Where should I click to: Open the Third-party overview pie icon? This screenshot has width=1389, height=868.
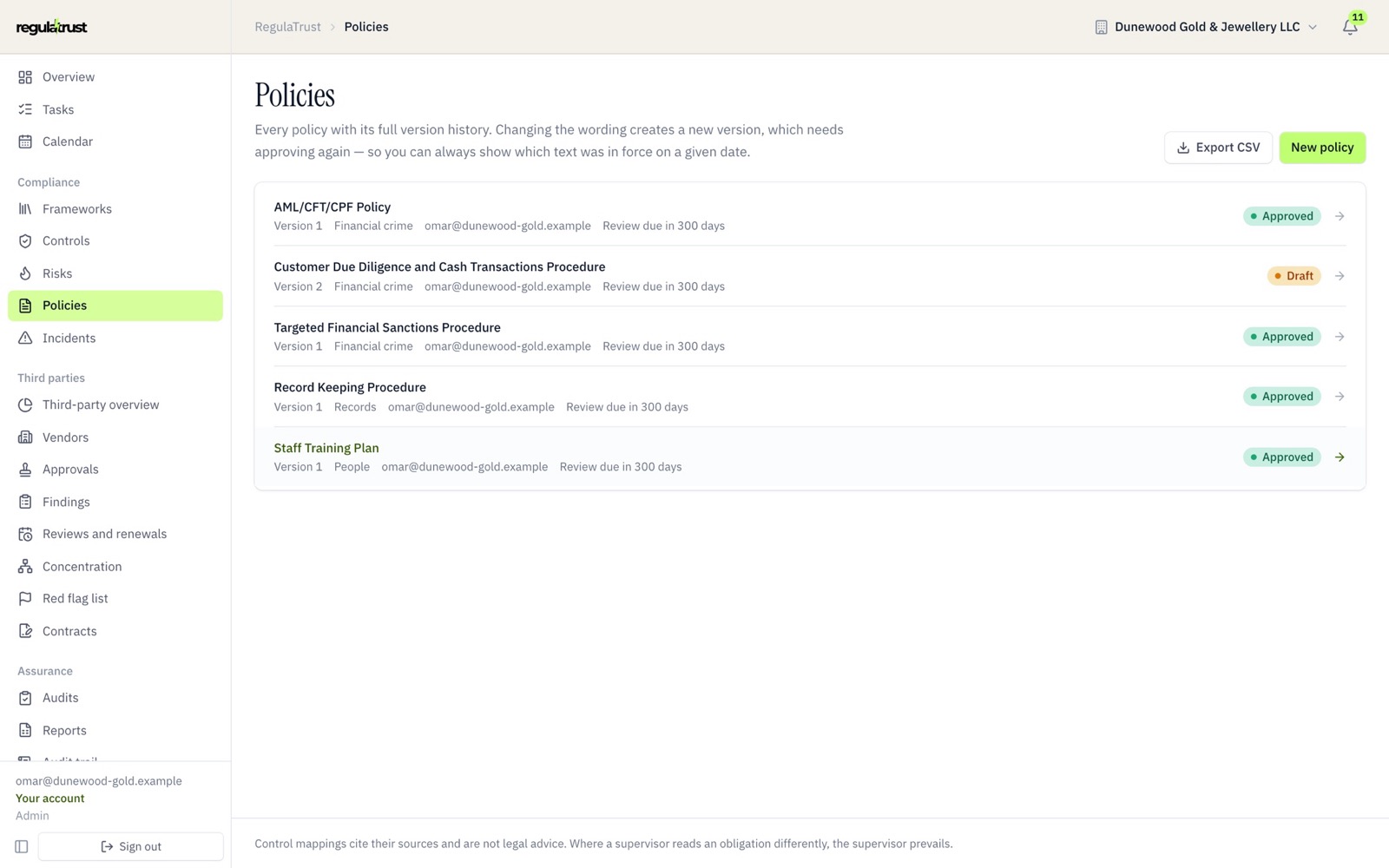tap(25, 405)
